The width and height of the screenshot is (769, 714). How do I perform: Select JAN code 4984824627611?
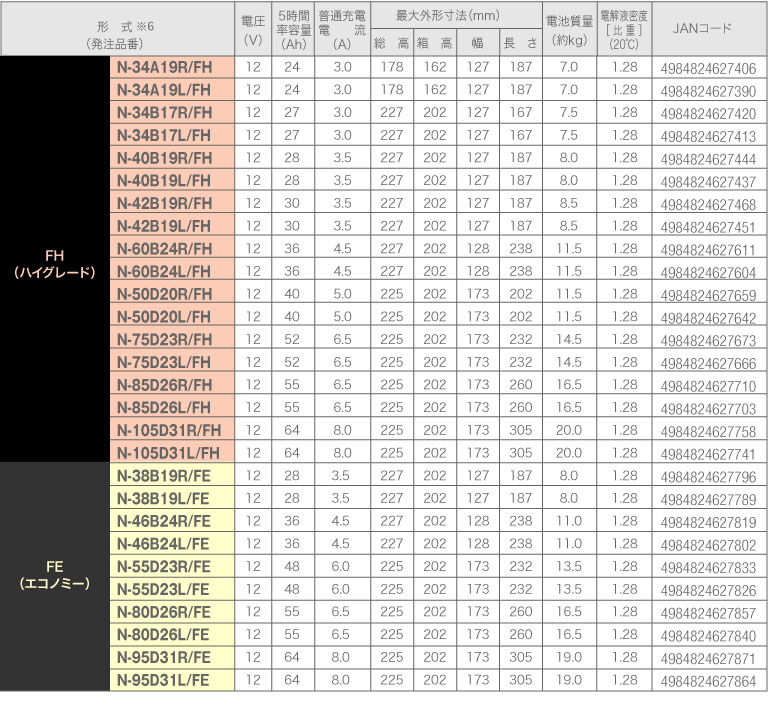[x=709, y=249]
